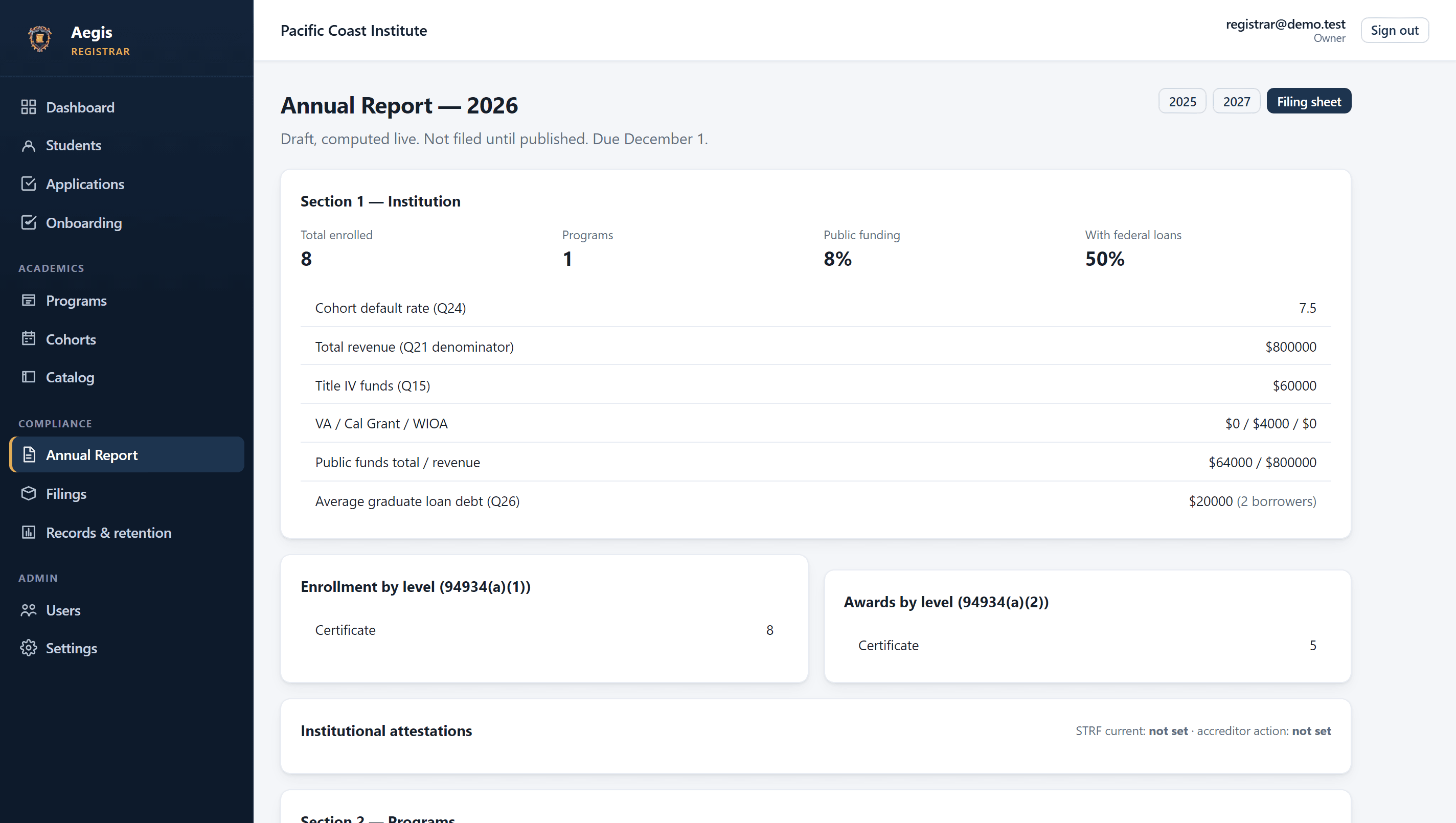This screenshot has width=1456, height=823.
Task: Open Records & retention
Action: (x=127, y=533)
